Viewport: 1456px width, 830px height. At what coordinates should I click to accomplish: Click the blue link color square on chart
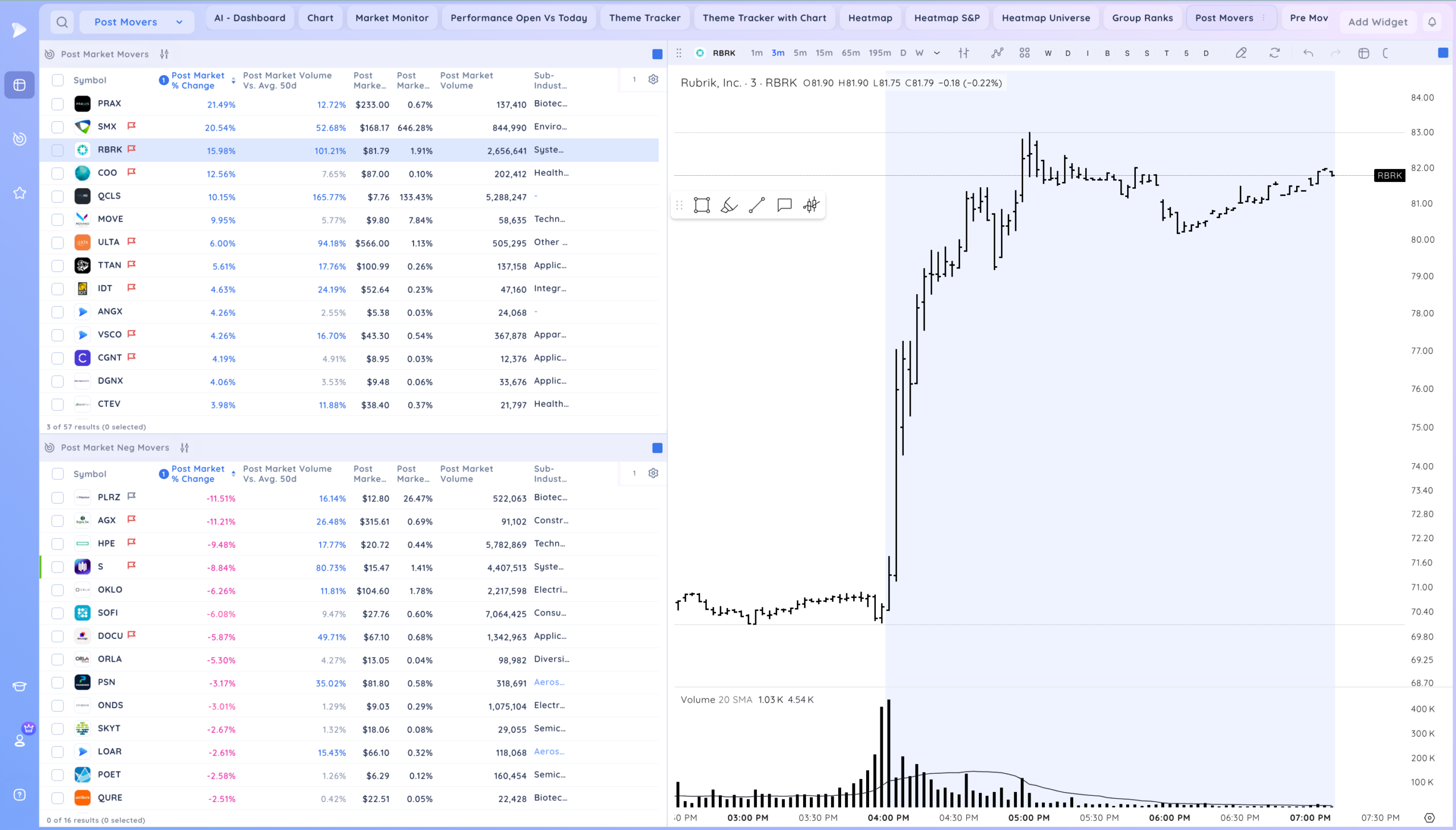1442,53
